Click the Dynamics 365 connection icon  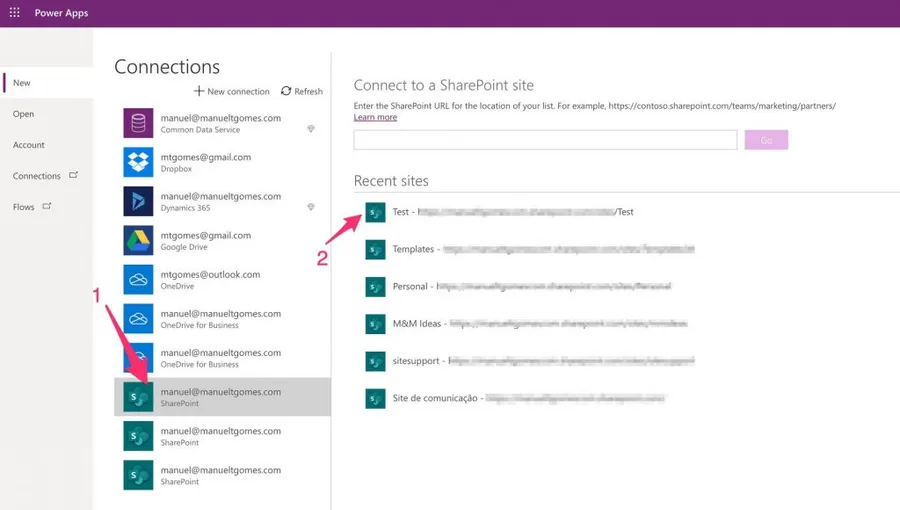[138, 201]
